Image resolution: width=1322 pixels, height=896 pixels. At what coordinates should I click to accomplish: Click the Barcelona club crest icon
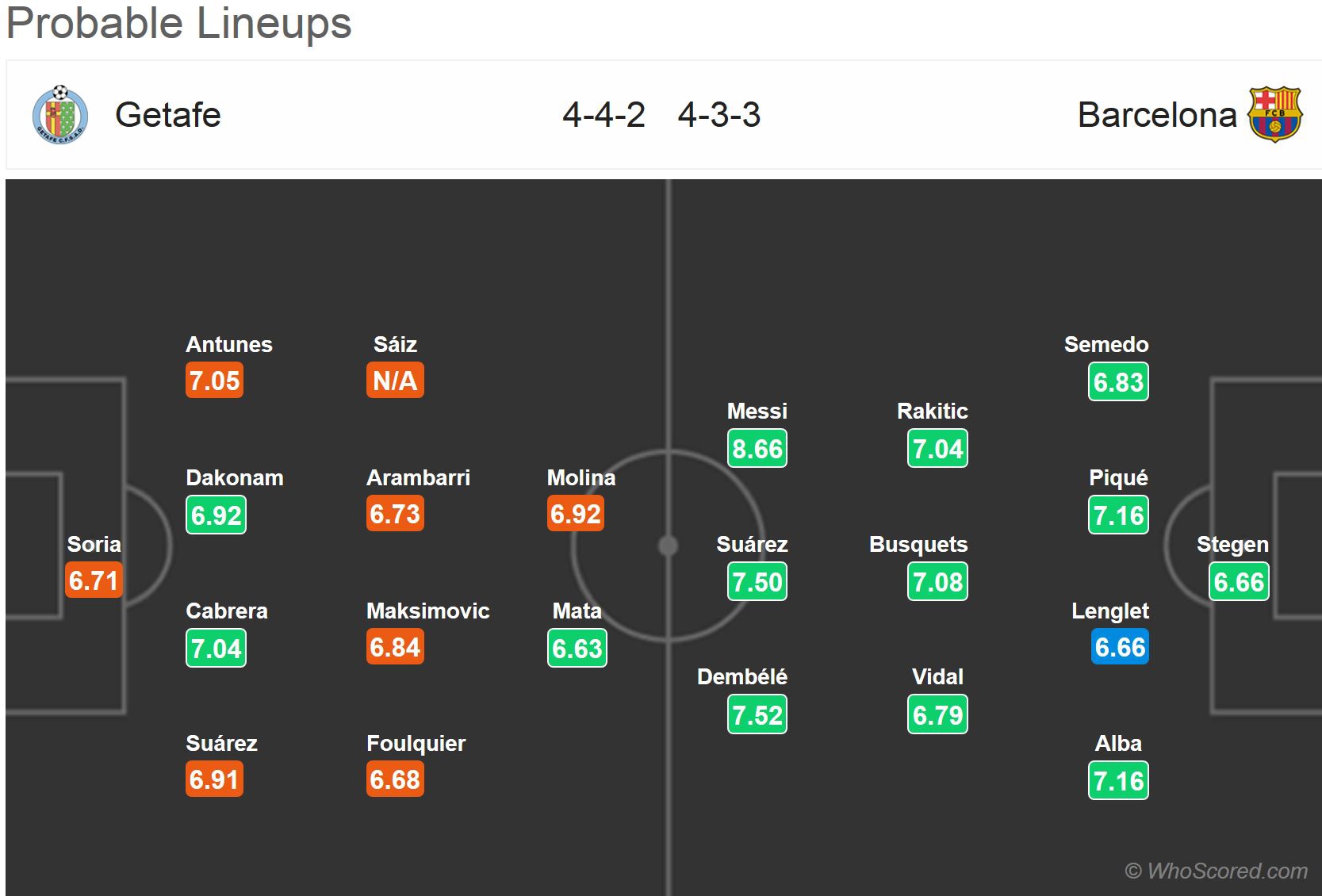(1275, 114)
